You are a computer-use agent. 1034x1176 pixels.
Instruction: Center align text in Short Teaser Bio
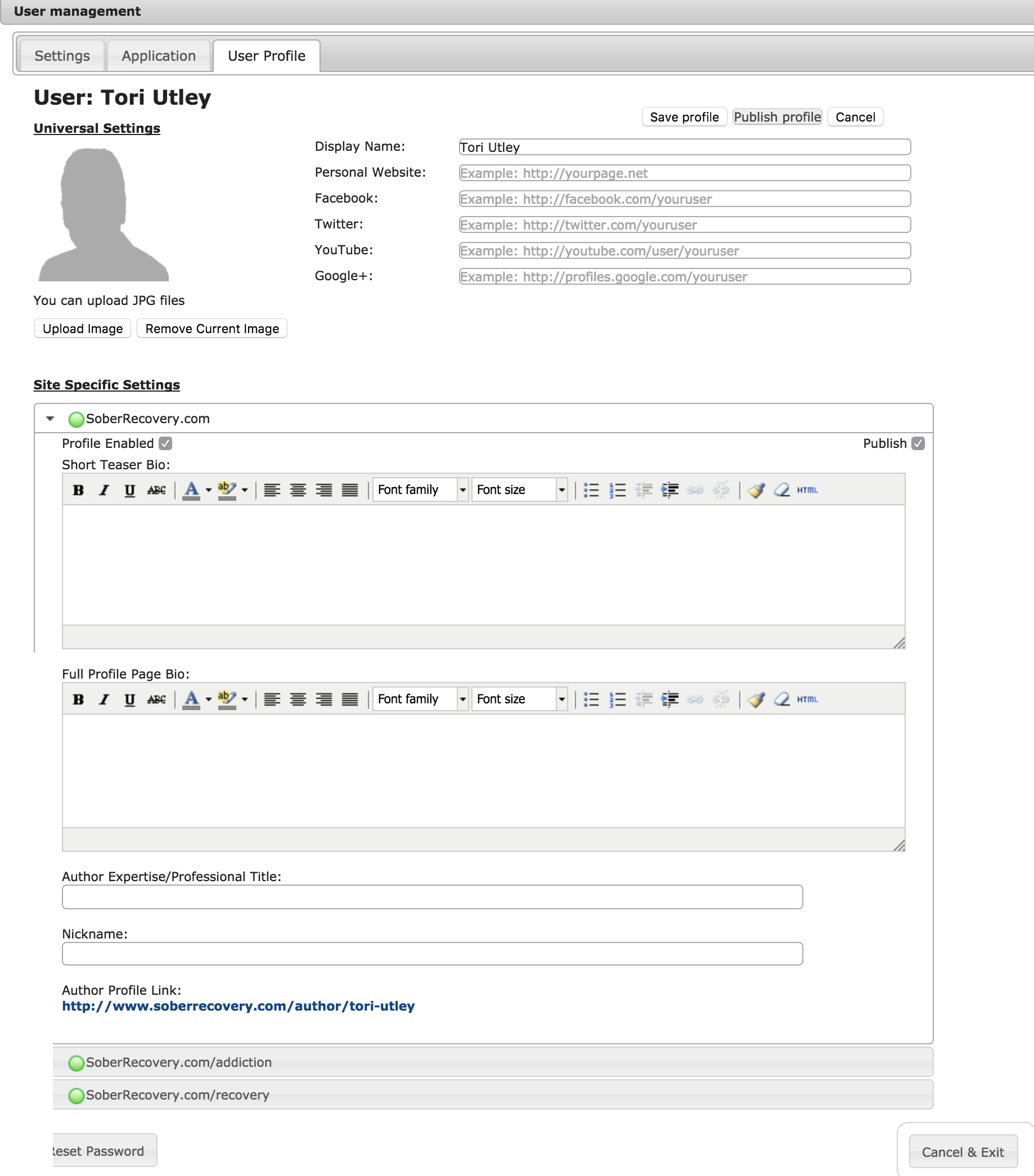click(x=298, y=490)
